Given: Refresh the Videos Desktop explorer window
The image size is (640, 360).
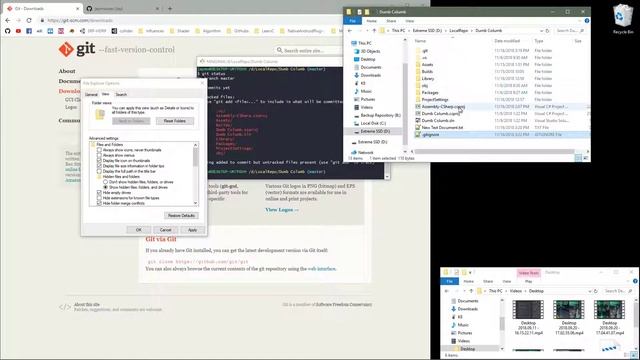Looking at the screenshot, I should [x=596, y=291].
